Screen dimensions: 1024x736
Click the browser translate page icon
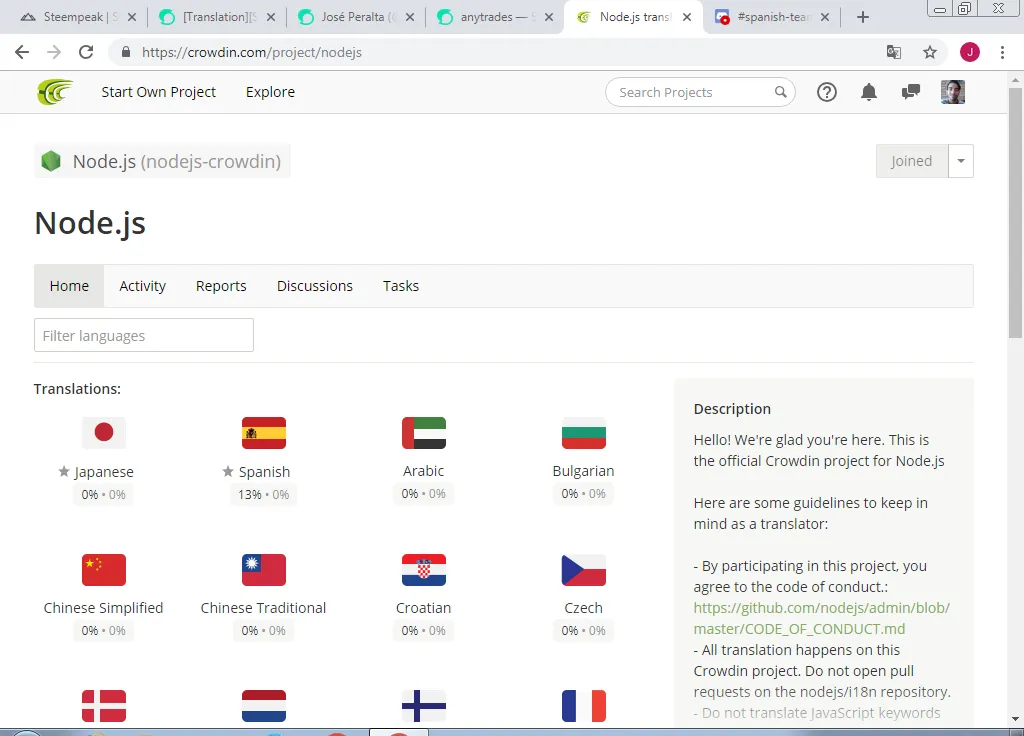893,52
